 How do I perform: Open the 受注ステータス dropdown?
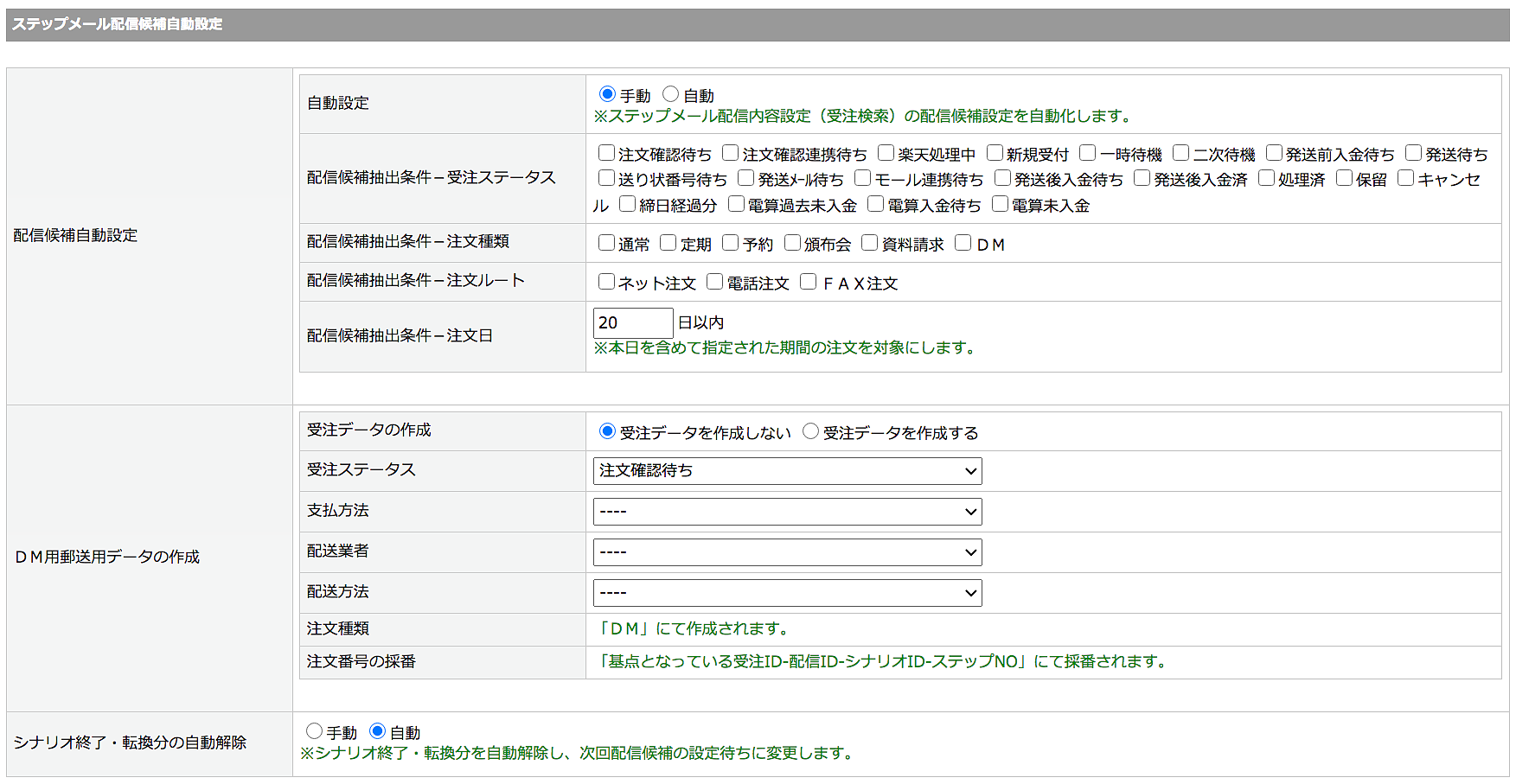(787, 471)
